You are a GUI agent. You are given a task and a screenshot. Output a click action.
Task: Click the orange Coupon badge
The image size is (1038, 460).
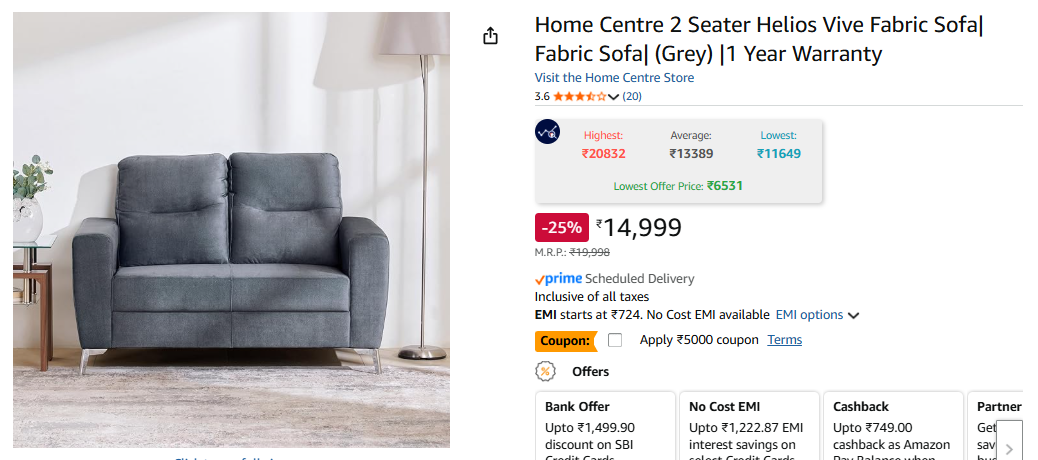click(x=565, y=341)
